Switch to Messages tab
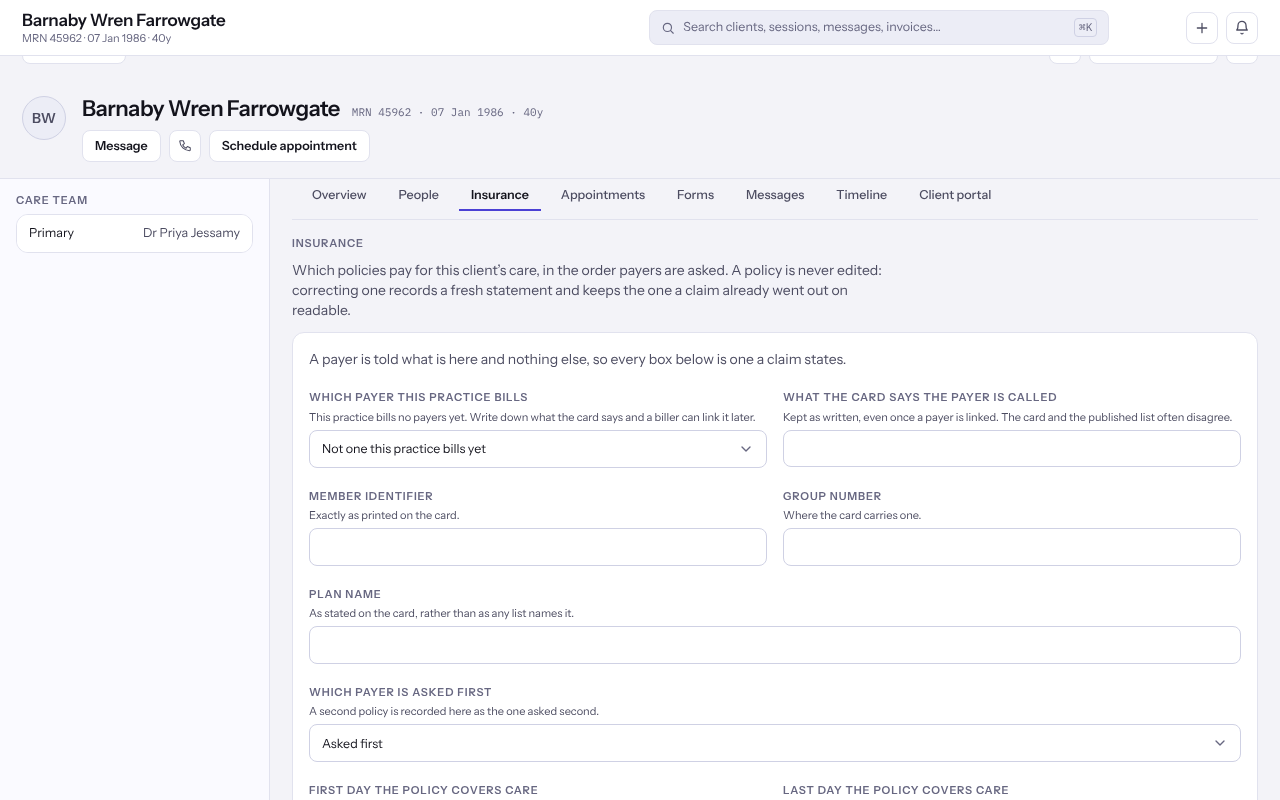 [x=775, y=195]
